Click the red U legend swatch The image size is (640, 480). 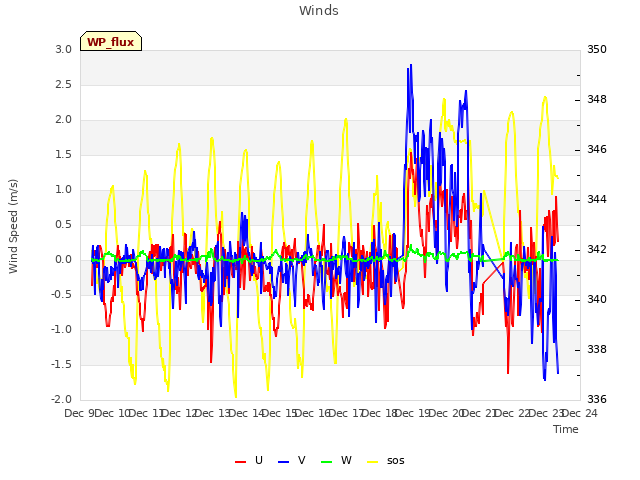(x=240, y=462)
